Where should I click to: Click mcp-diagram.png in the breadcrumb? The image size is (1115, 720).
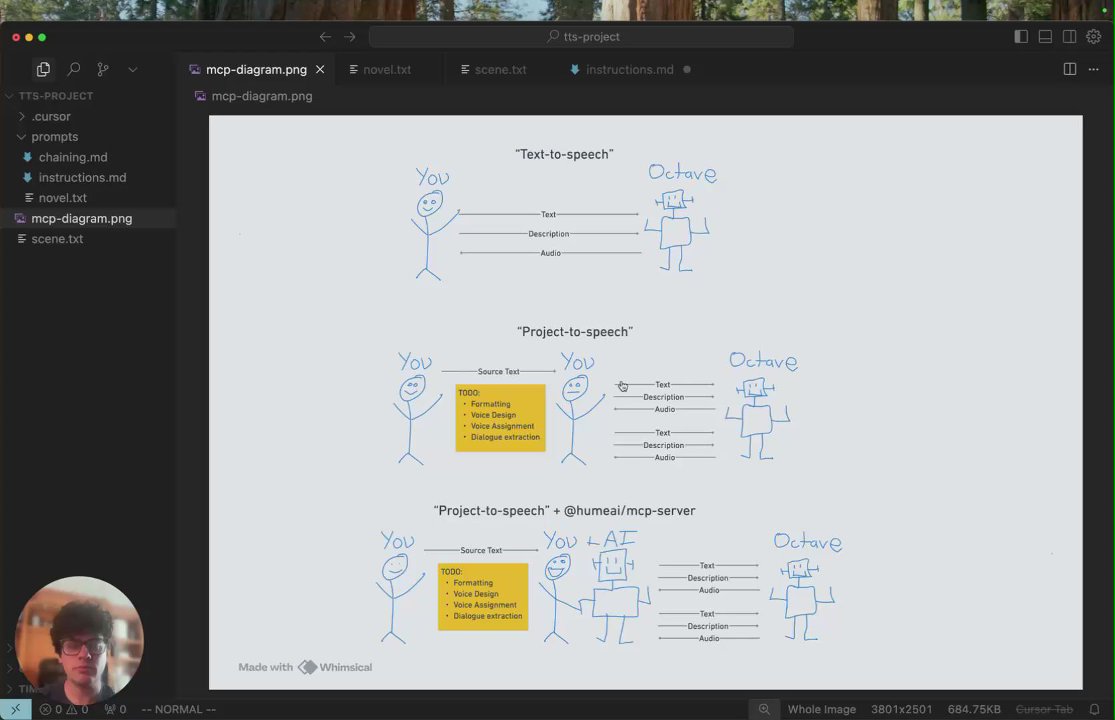[x=262, y=96]
